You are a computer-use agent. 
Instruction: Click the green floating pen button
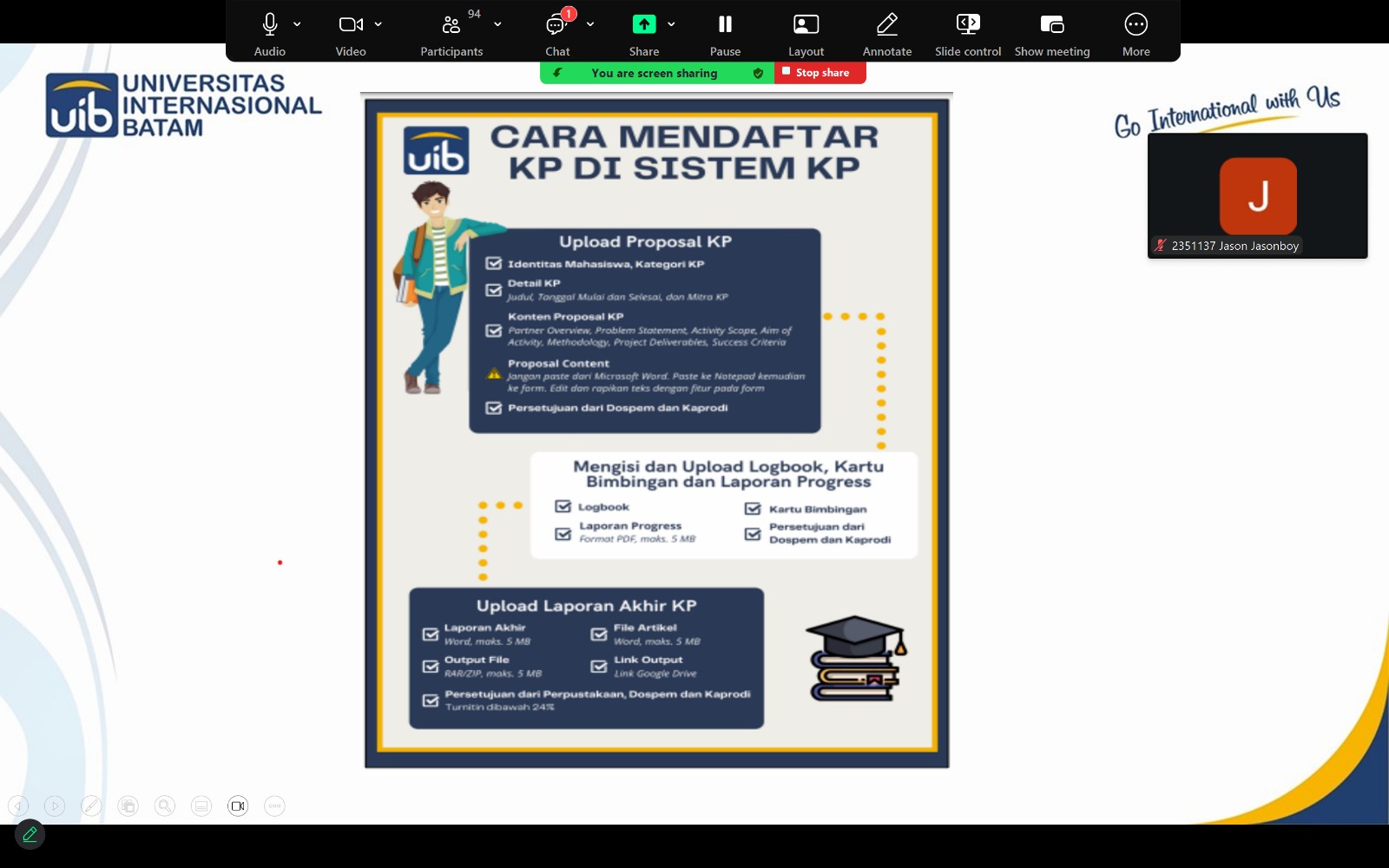pyautogui.click(x=30, y=834)
